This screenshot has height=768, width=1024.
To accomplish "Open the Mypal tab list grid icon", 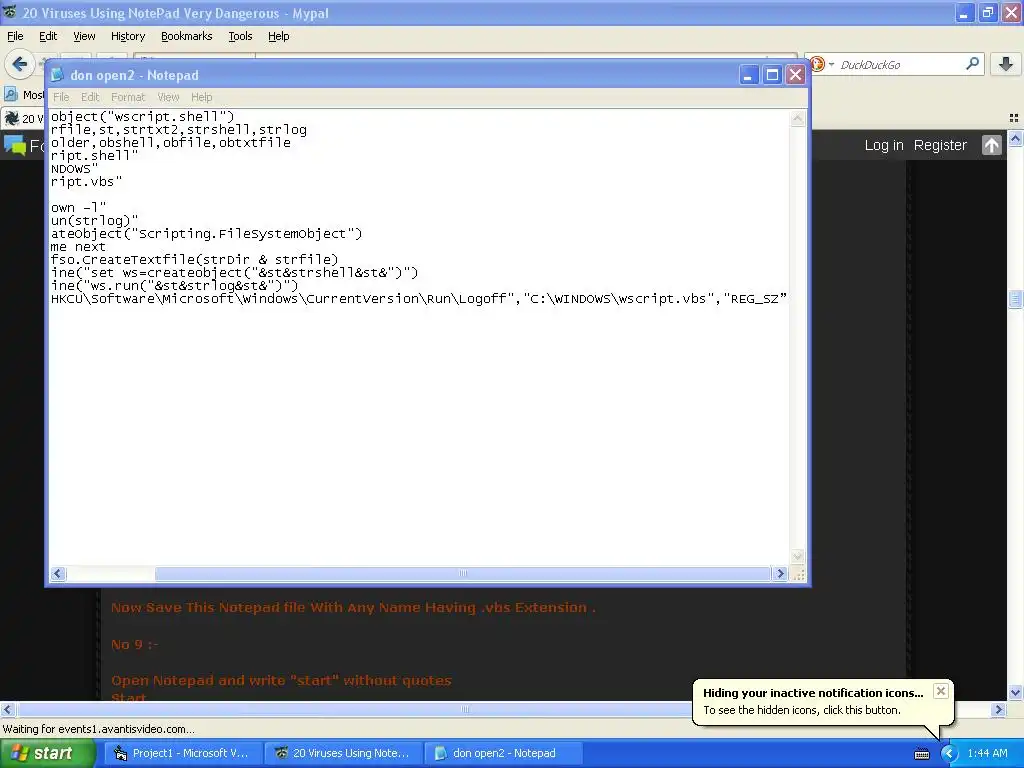I will coord(1014,118).
